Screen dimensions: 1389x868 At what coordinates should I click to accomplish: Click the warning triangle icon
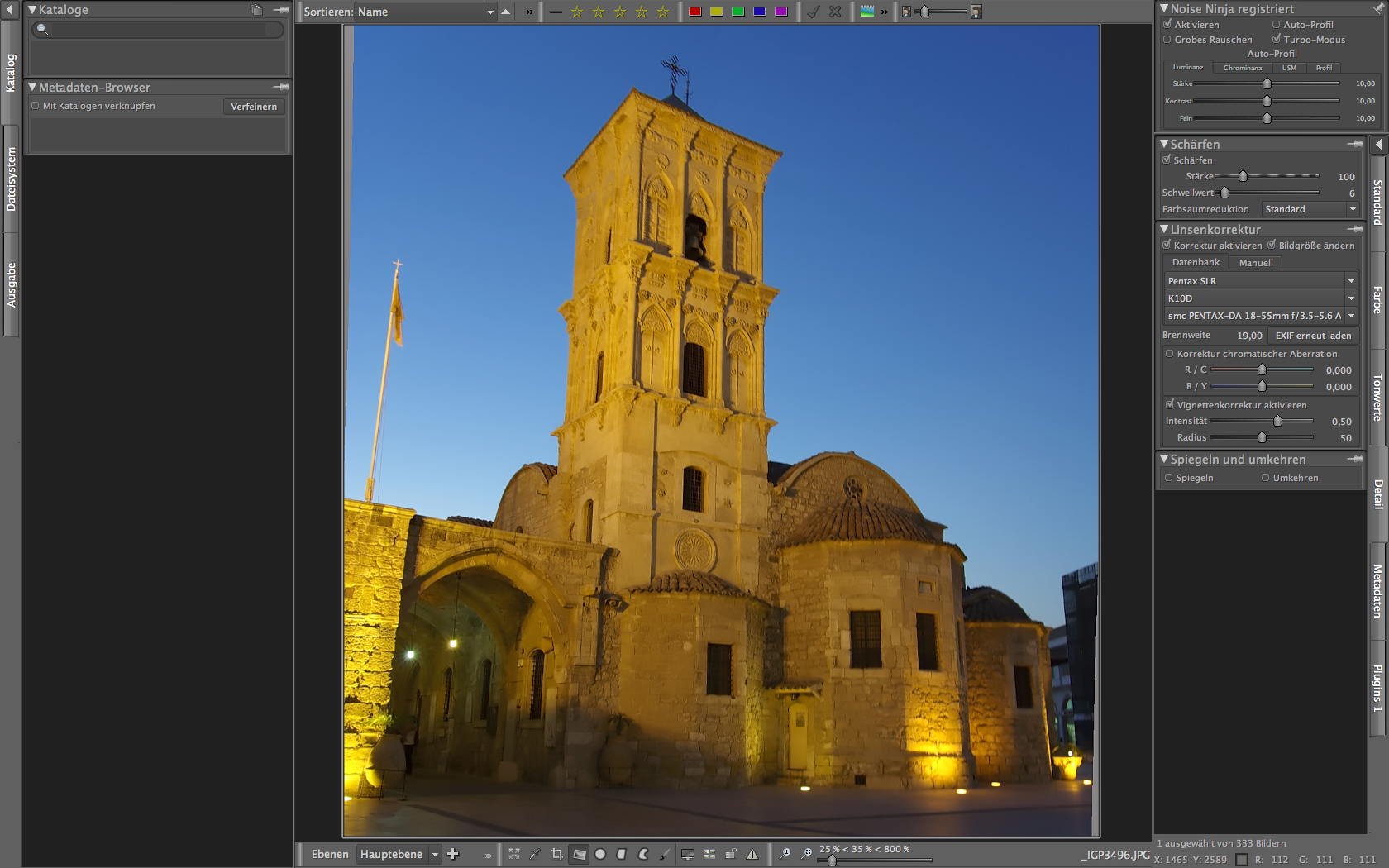pyautogui.click(x=752, y=854)
